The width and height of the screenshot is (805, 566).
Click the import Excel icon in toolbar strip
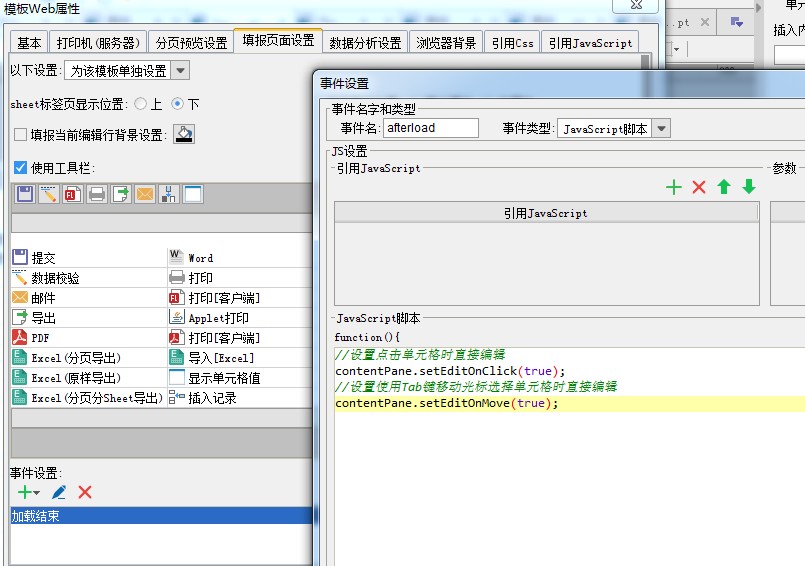(168, 194)
